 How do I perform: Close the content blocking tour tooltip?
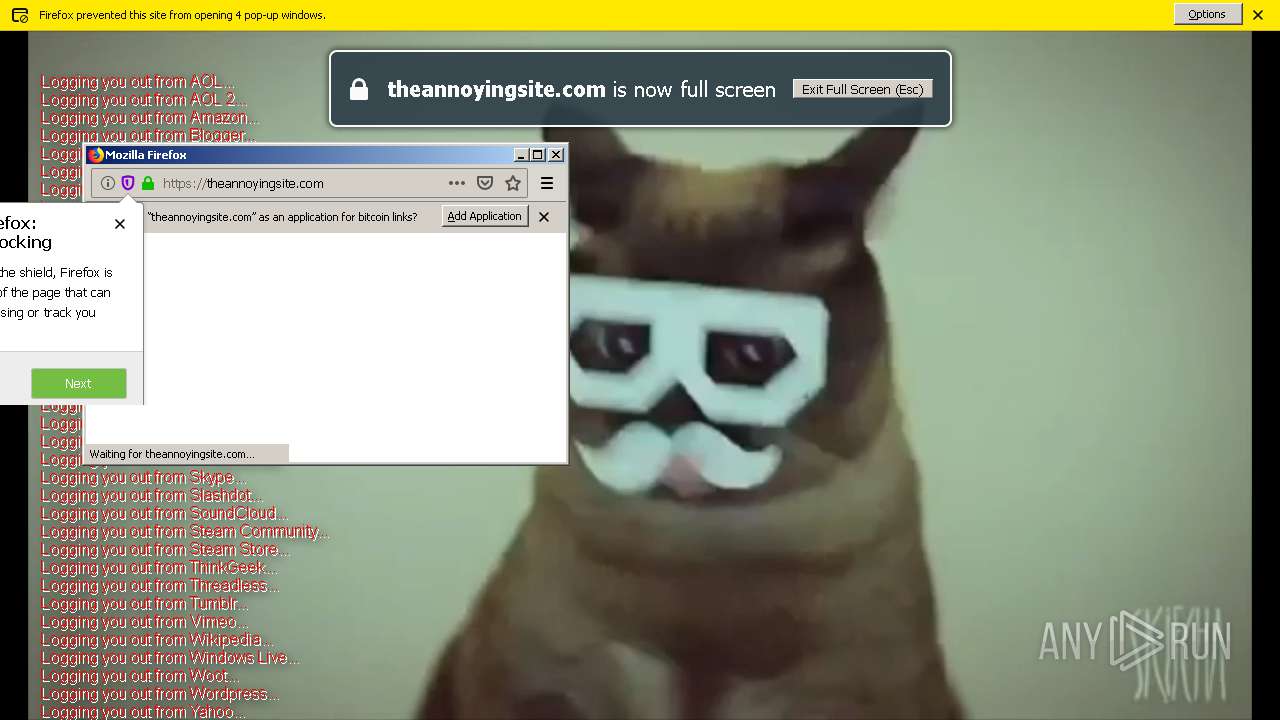pyautogui.click(x=120, y=224)
